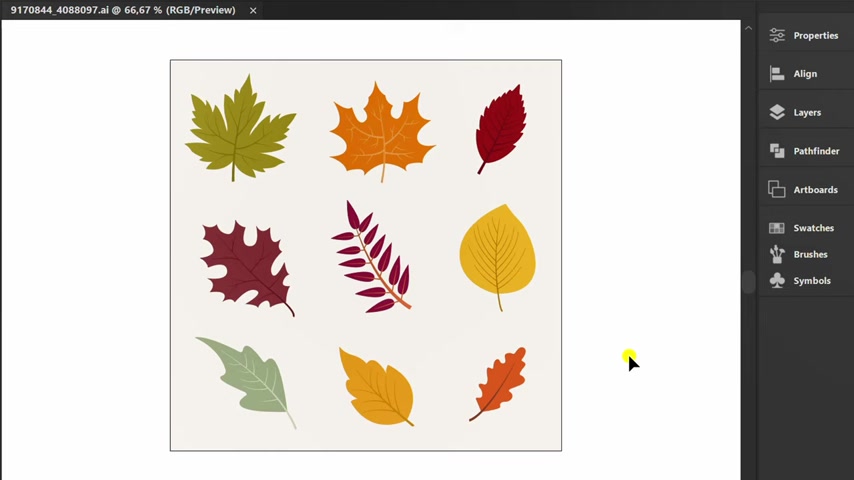The height and width of the screenshot is (480, 854).
Task: Select the orange maple leaf artwork
Action: 382,132
